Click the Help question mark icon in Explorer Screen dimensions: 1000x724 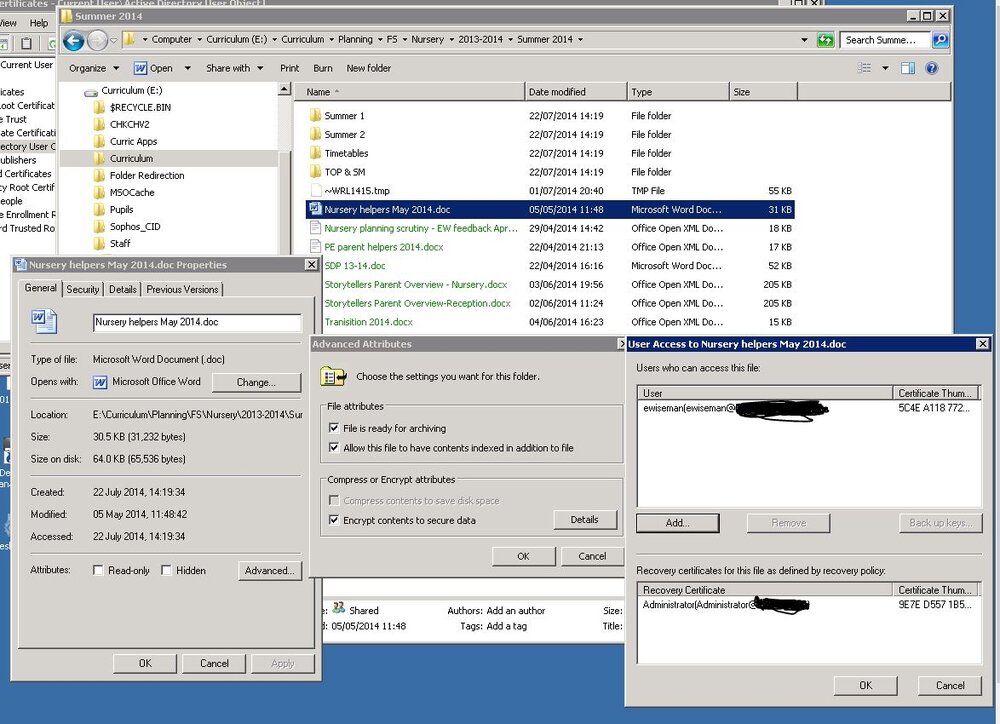click(931, 68)
